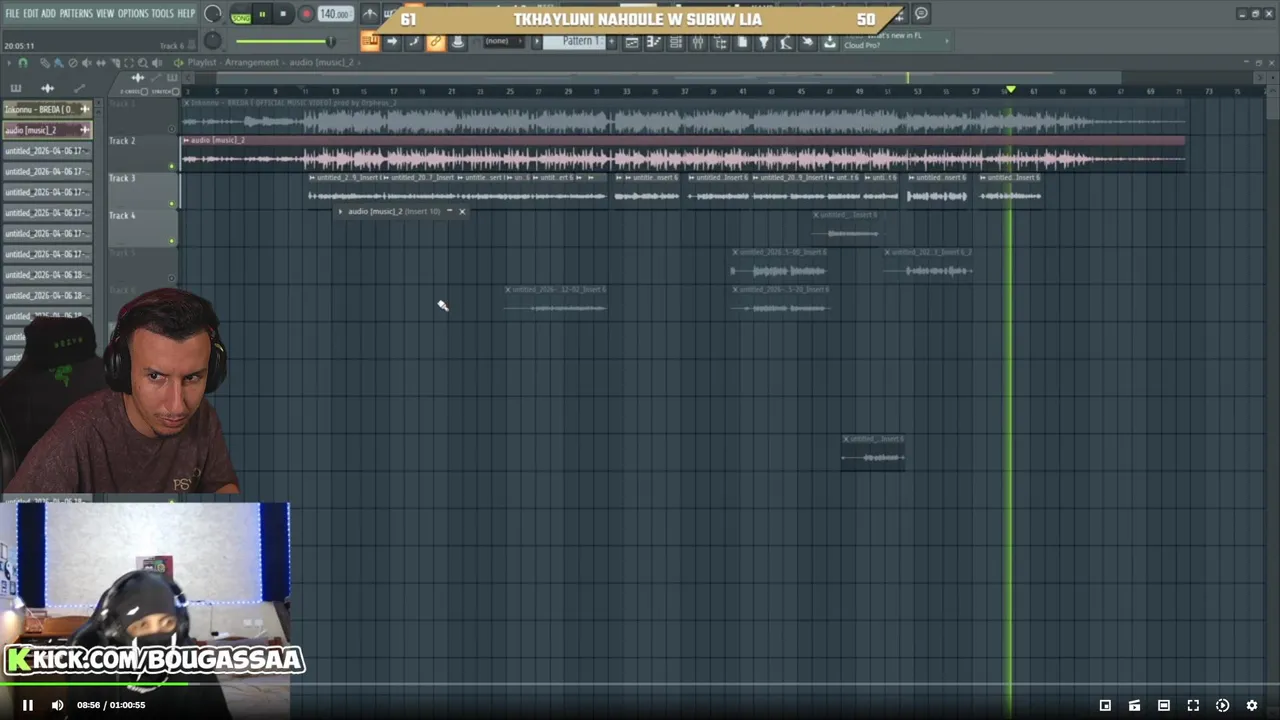Mute the video player volume

tap(57, 705)
